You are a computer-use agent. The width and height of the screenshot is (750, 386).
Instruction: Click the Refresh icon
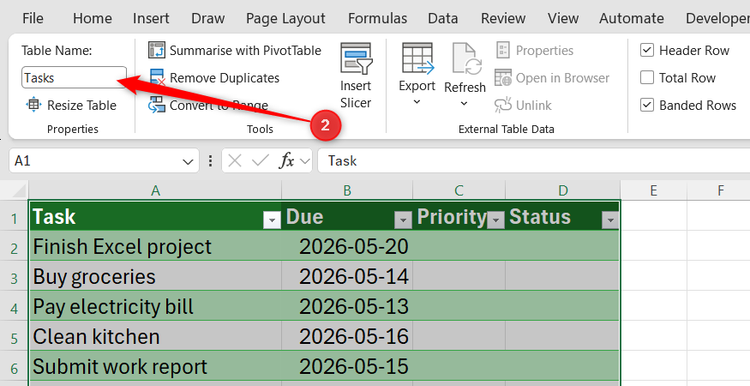(x=466, y=58)
